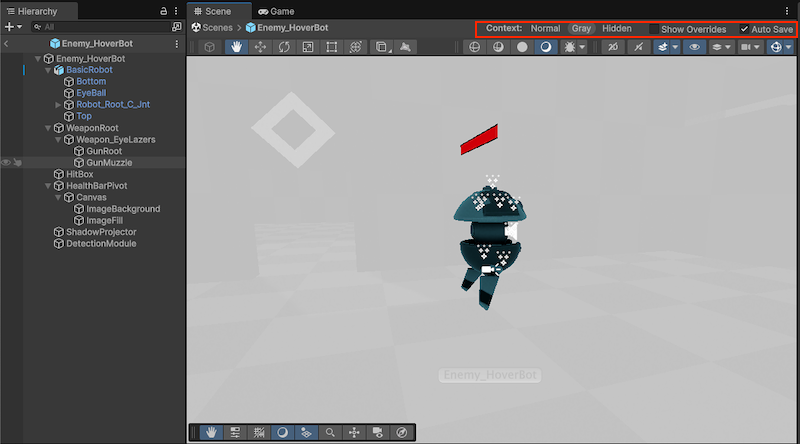Select the Hand view tool in top toolbar

tap(237, 47)
